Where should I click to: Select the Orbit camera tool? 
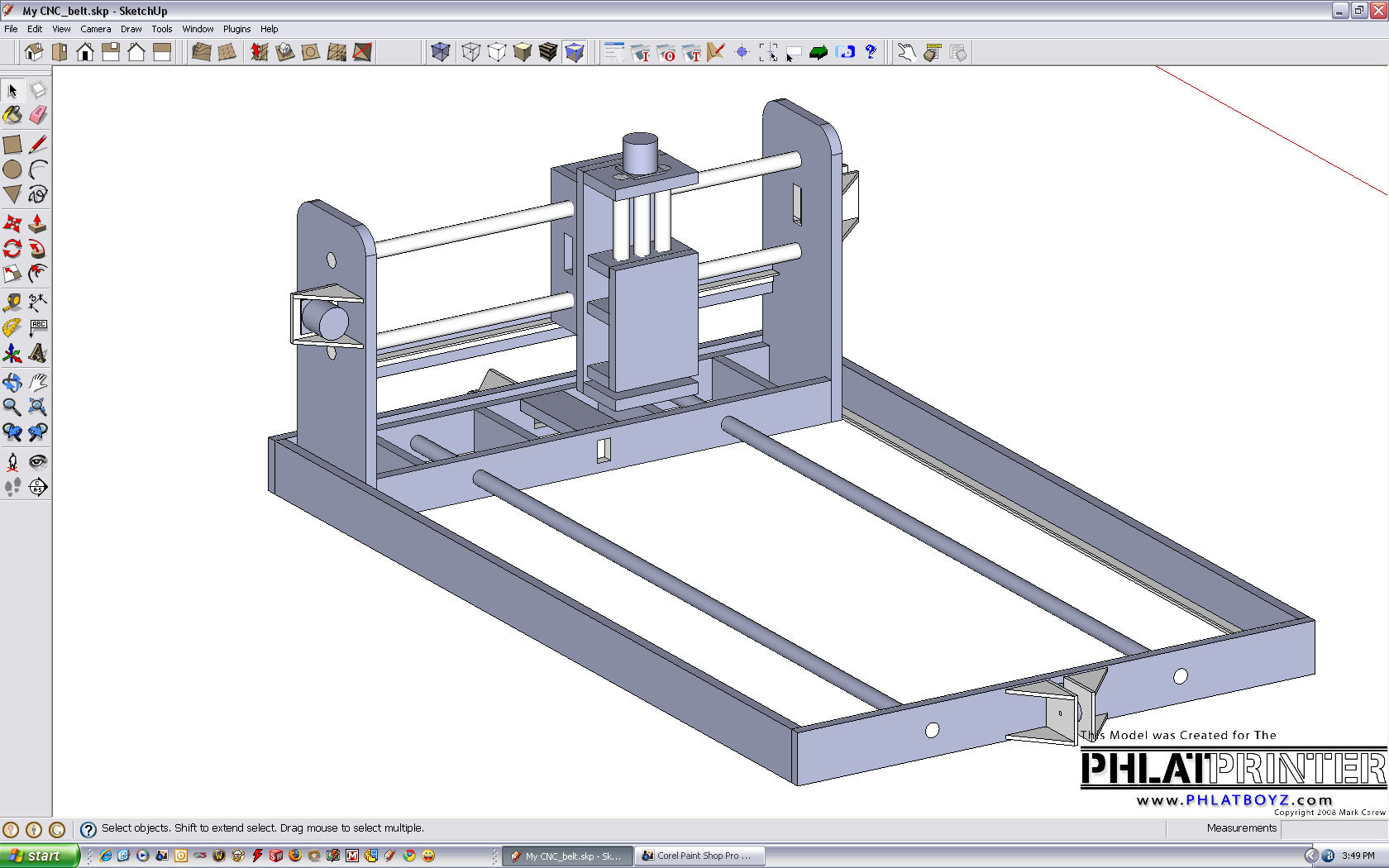(12, 382)
